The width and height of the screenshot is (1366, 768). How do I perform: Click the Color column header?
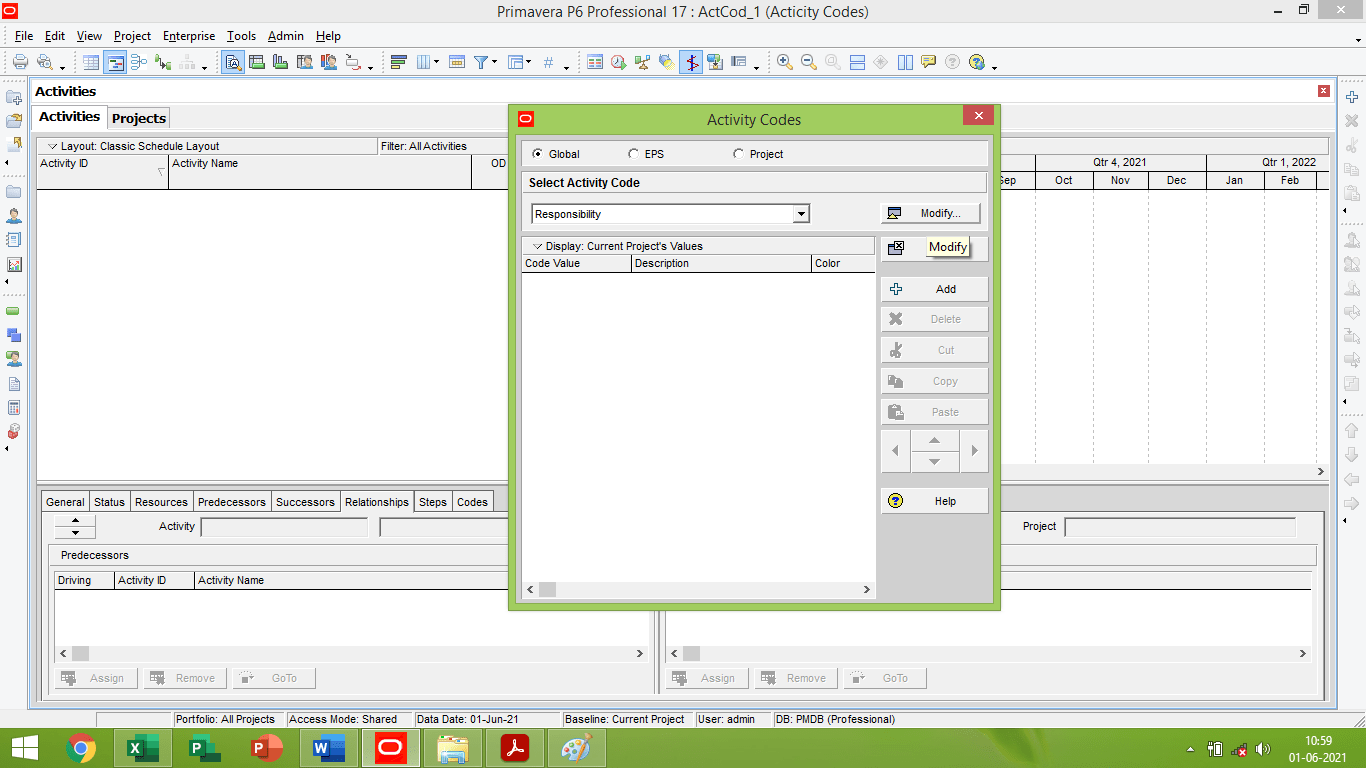pos(843,263)
